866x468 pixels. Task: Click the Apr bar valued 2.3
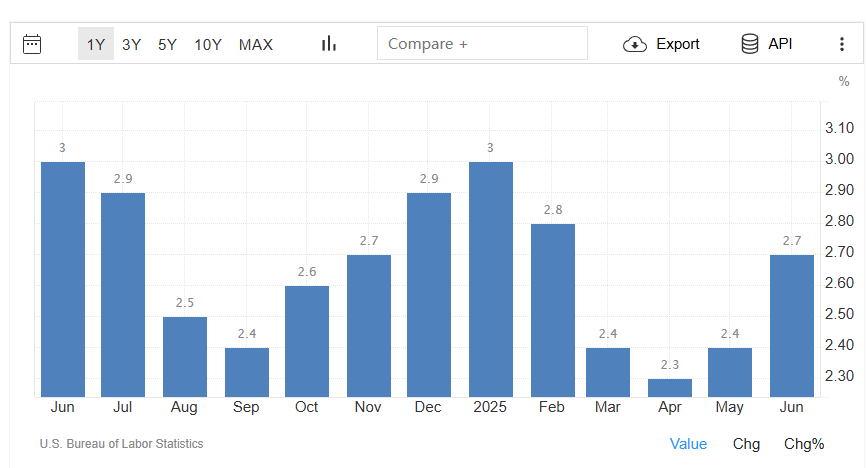coord(670,387)
